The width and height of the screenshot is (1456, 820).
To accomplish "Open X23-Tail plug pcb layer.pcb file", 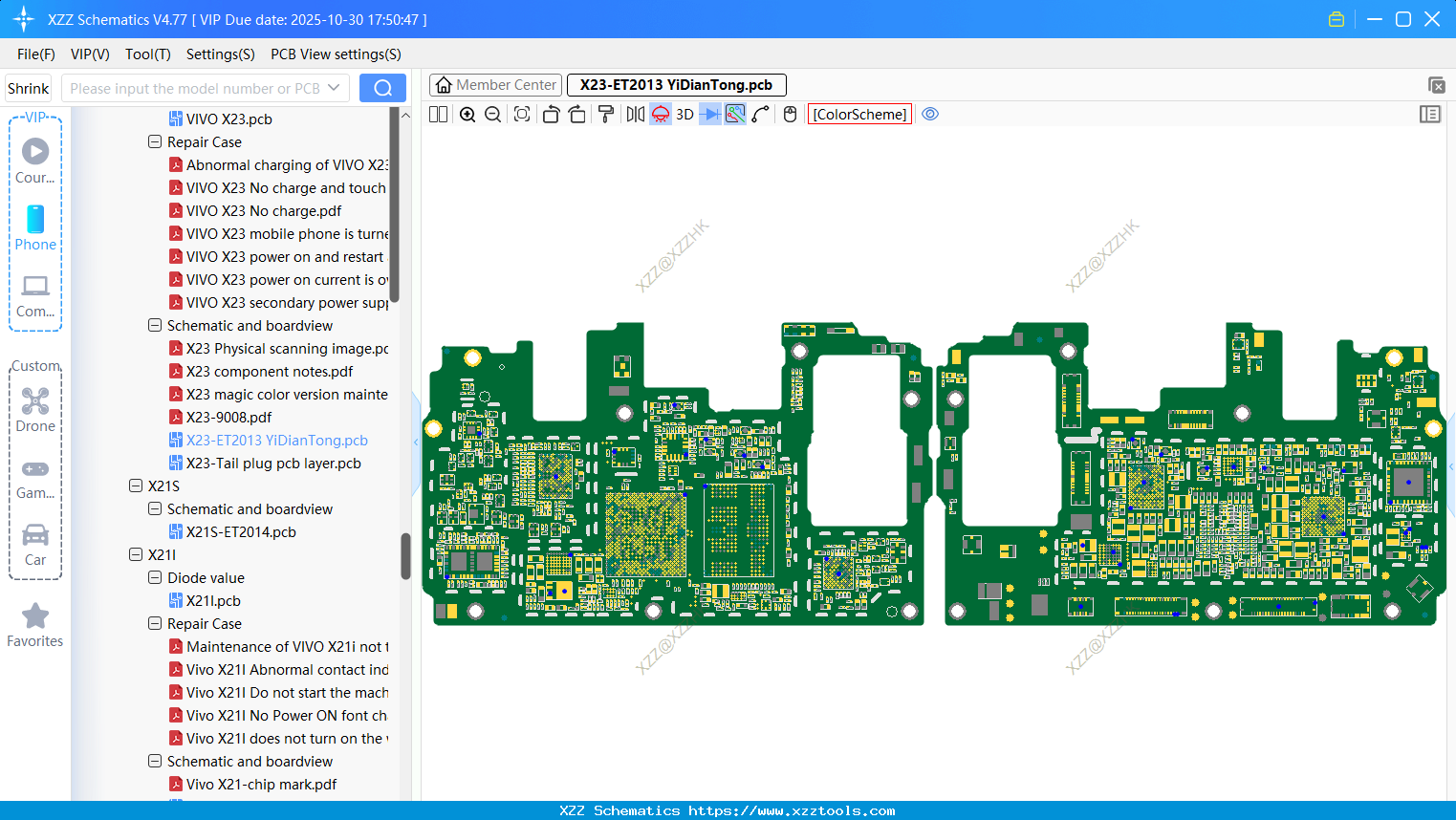I will [273, 463].
